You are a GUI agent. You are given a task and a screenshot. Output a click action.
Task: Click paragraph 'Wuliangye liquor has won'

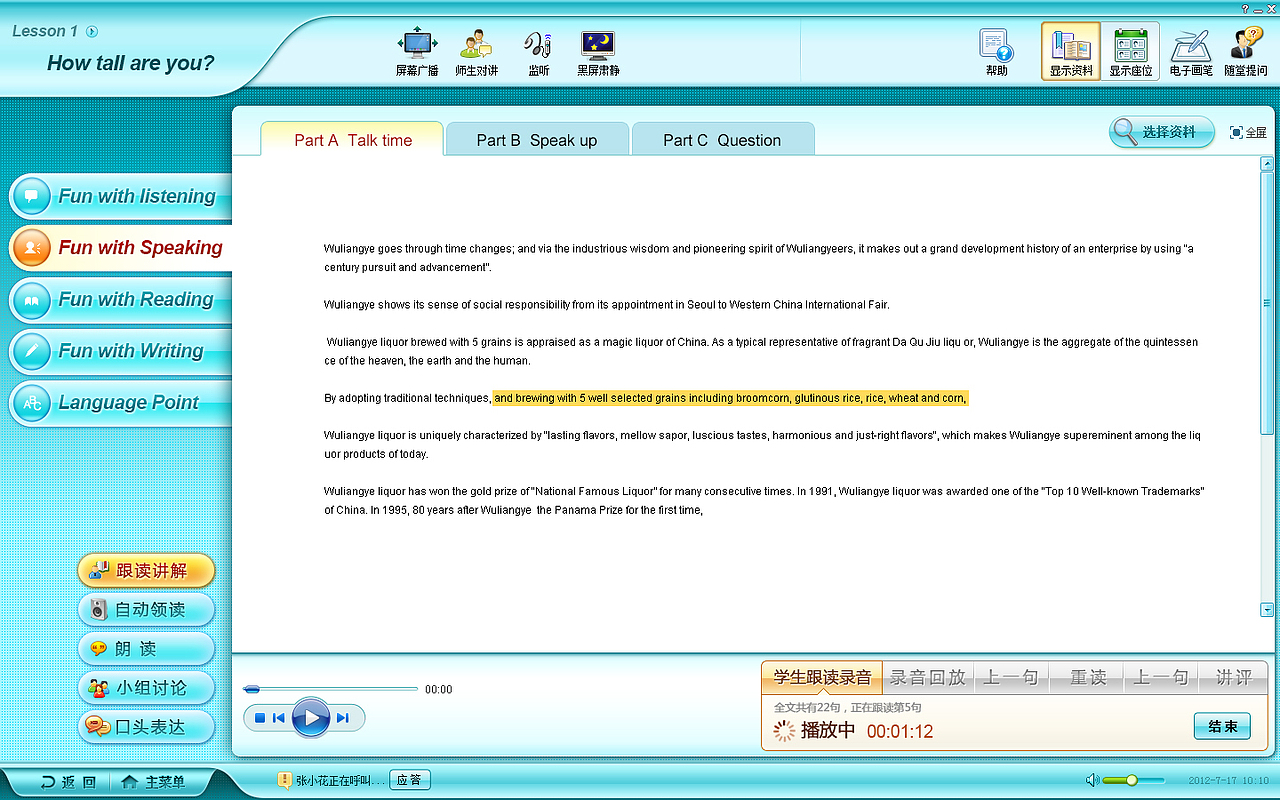click(x=764, y=501)
